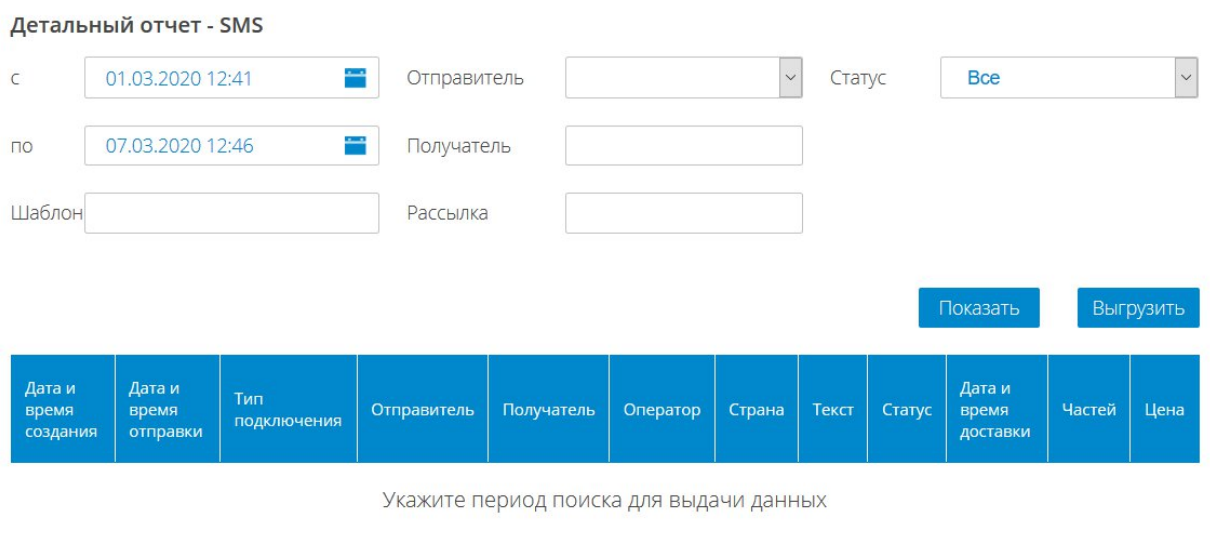The width and height of the screenshot is (1210, 542).
Task: Click 'Дата и время отправки' column header
Action: 166,410
